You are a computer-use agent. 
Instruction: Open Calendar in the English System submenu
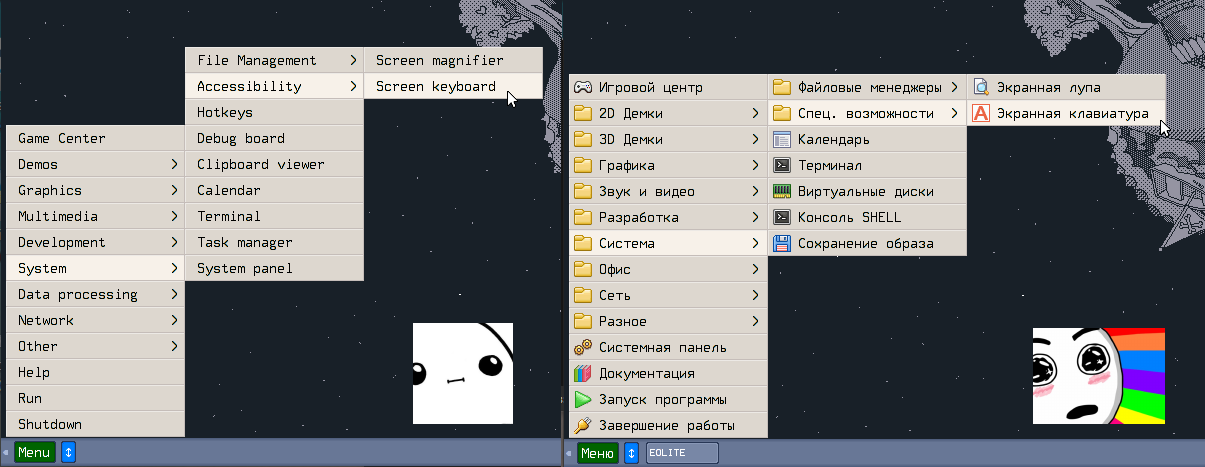pos(275,190)
